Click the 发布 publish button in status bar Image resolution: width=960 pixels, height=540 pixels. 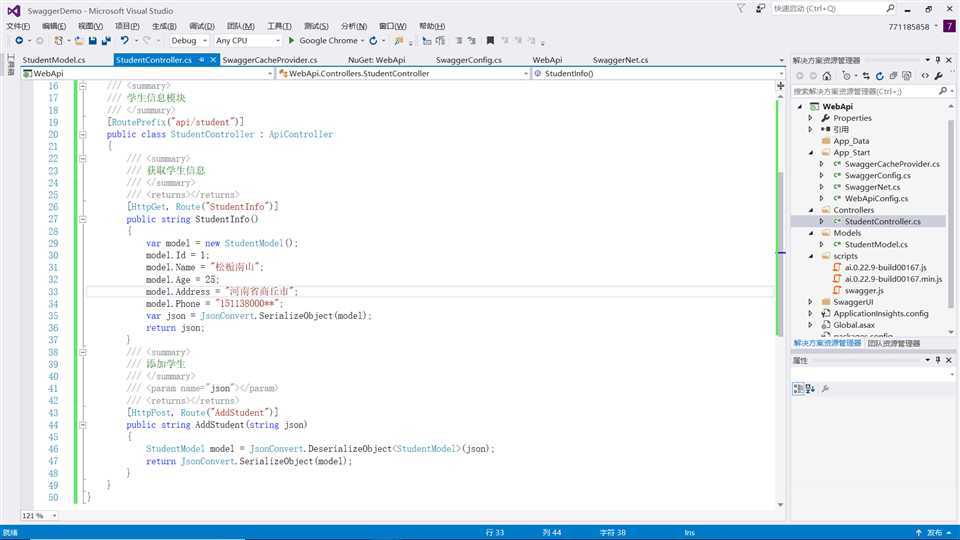pos(933,533)
